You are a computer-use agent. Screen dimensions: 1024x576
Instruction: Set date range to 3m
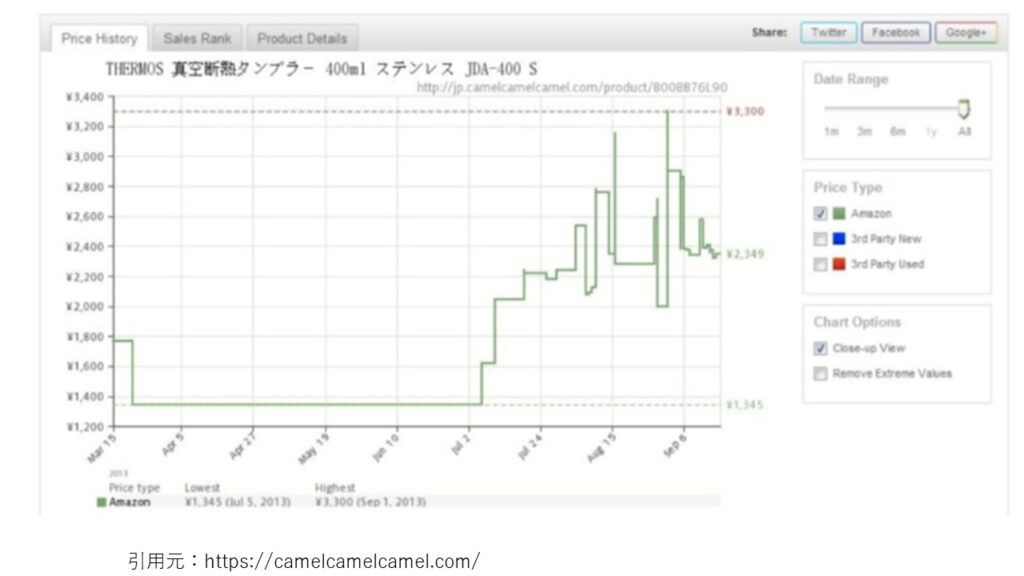(x=864, y=132)
